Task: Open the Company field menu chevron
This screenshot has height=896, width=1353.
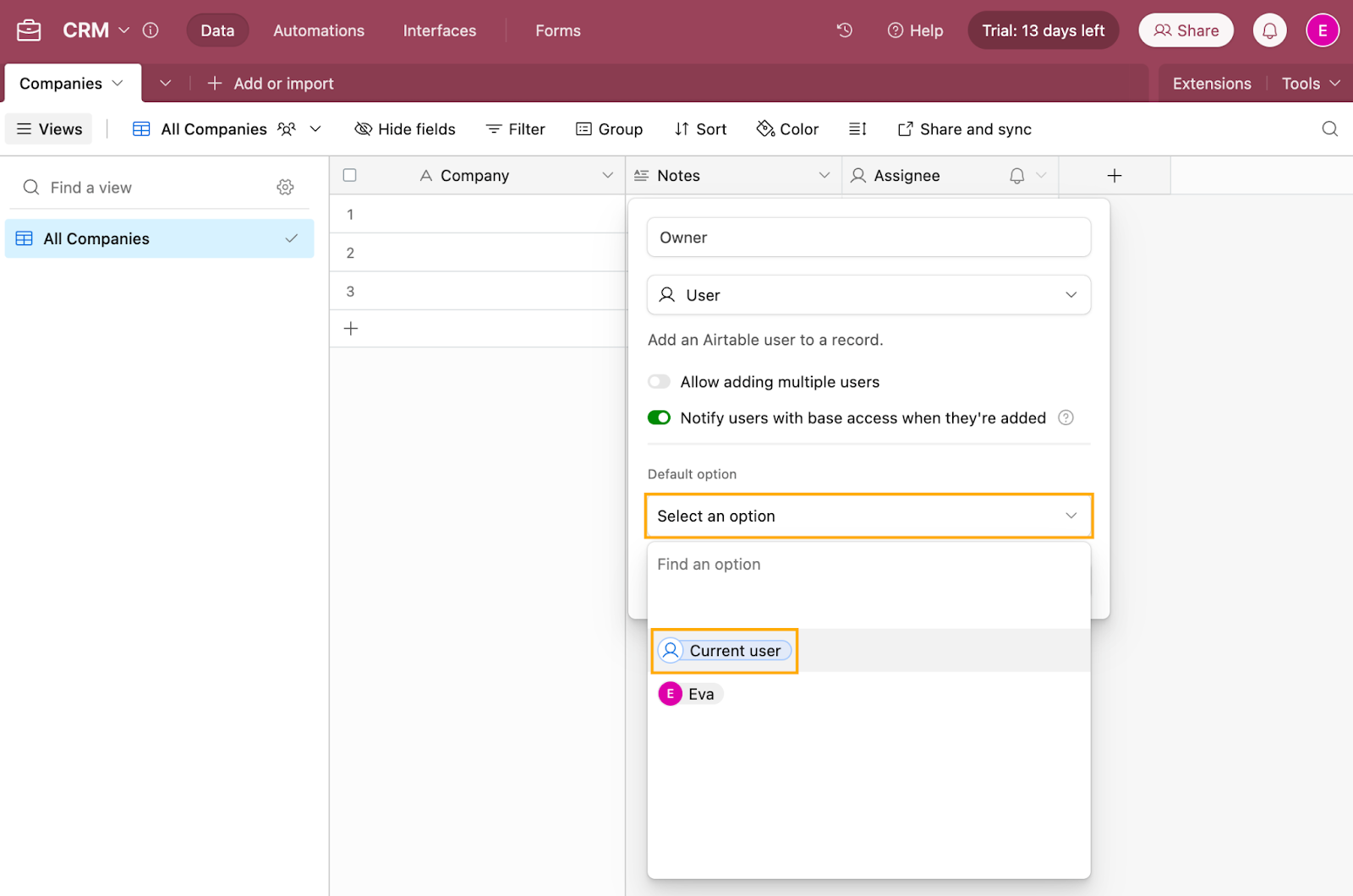Action: pos(607,176)
